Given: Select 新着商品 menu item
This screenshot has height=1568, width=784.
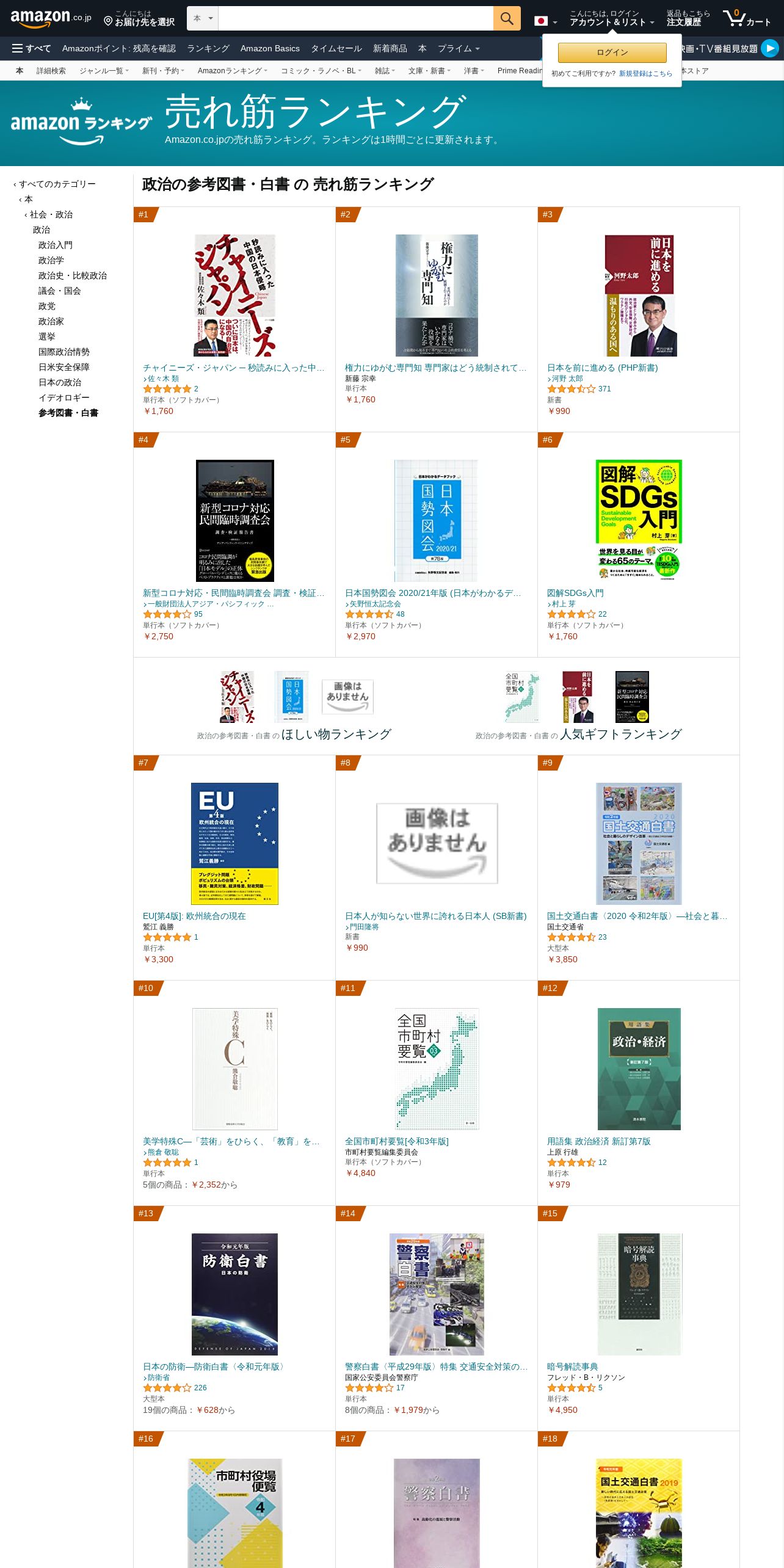Looking at the screenshot, I should coord(390,48).
